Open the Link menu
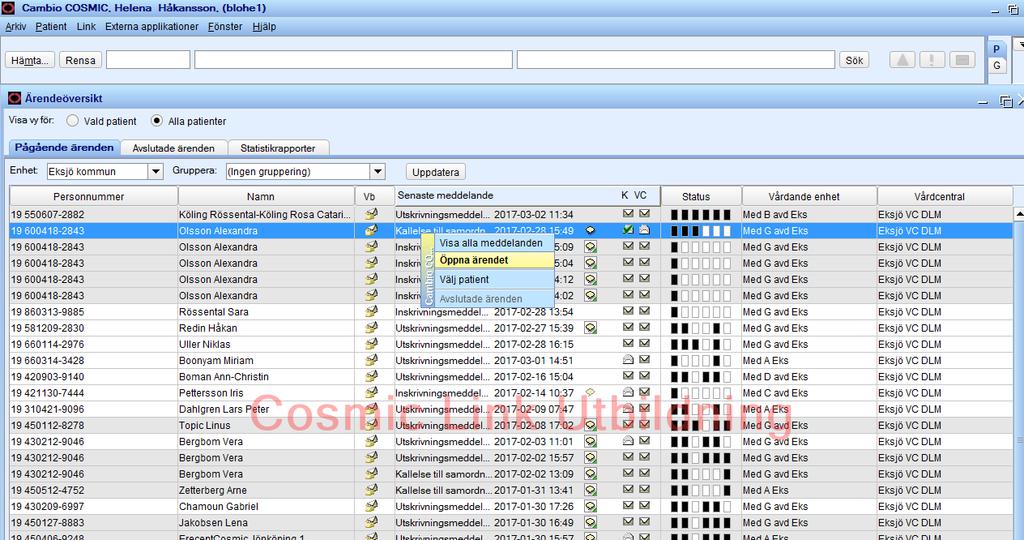Screen dimensions: 1024x540 coord(86,27)
